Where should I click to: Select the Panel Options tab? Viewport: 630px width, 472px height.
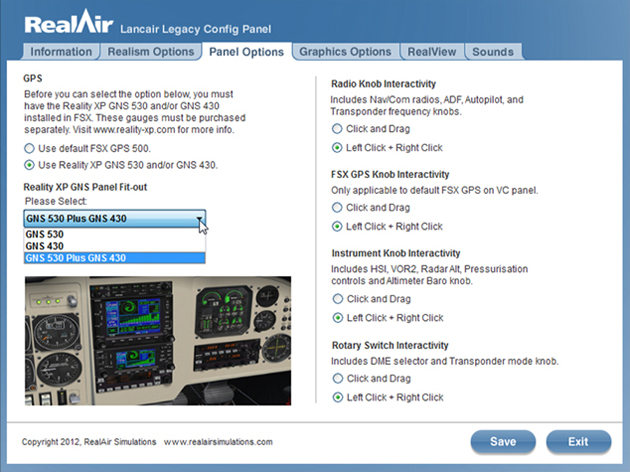point(246,52)
